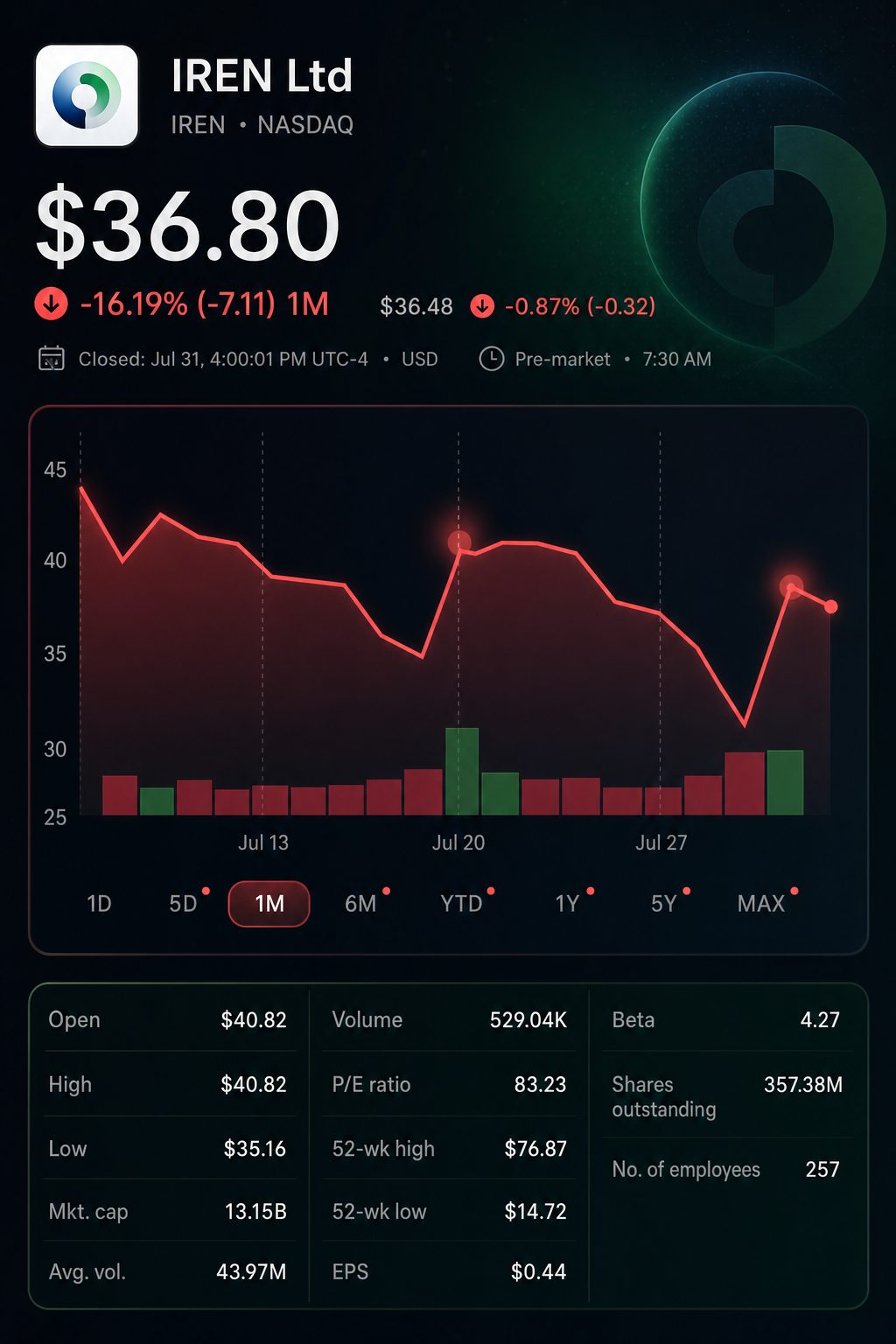This screenshot has height=1344, width=896.
Task: Click the Avg. vol. value 43.97M
Action: click(x=251, y=1271)
